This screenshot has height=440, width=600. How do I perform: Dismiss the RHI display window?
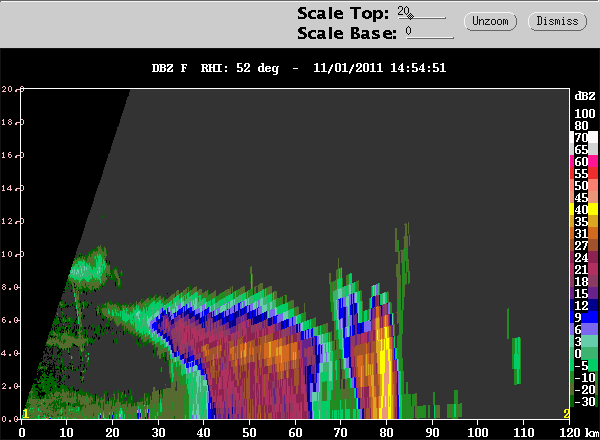click(x=557, y=21)
